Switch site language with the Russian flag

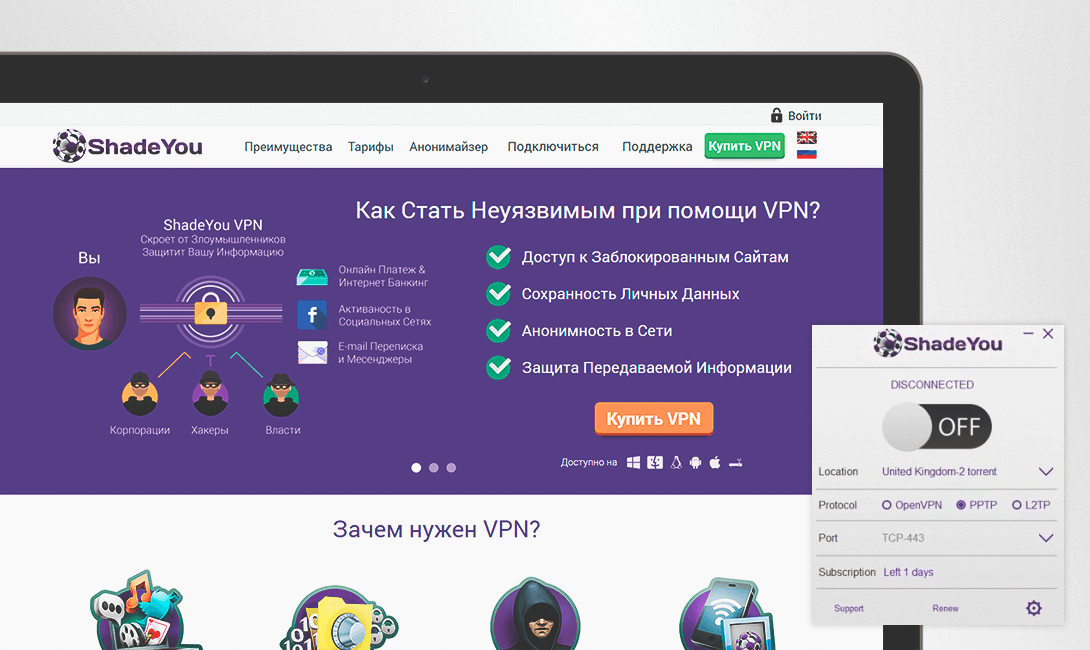click(x=806, y=154)
